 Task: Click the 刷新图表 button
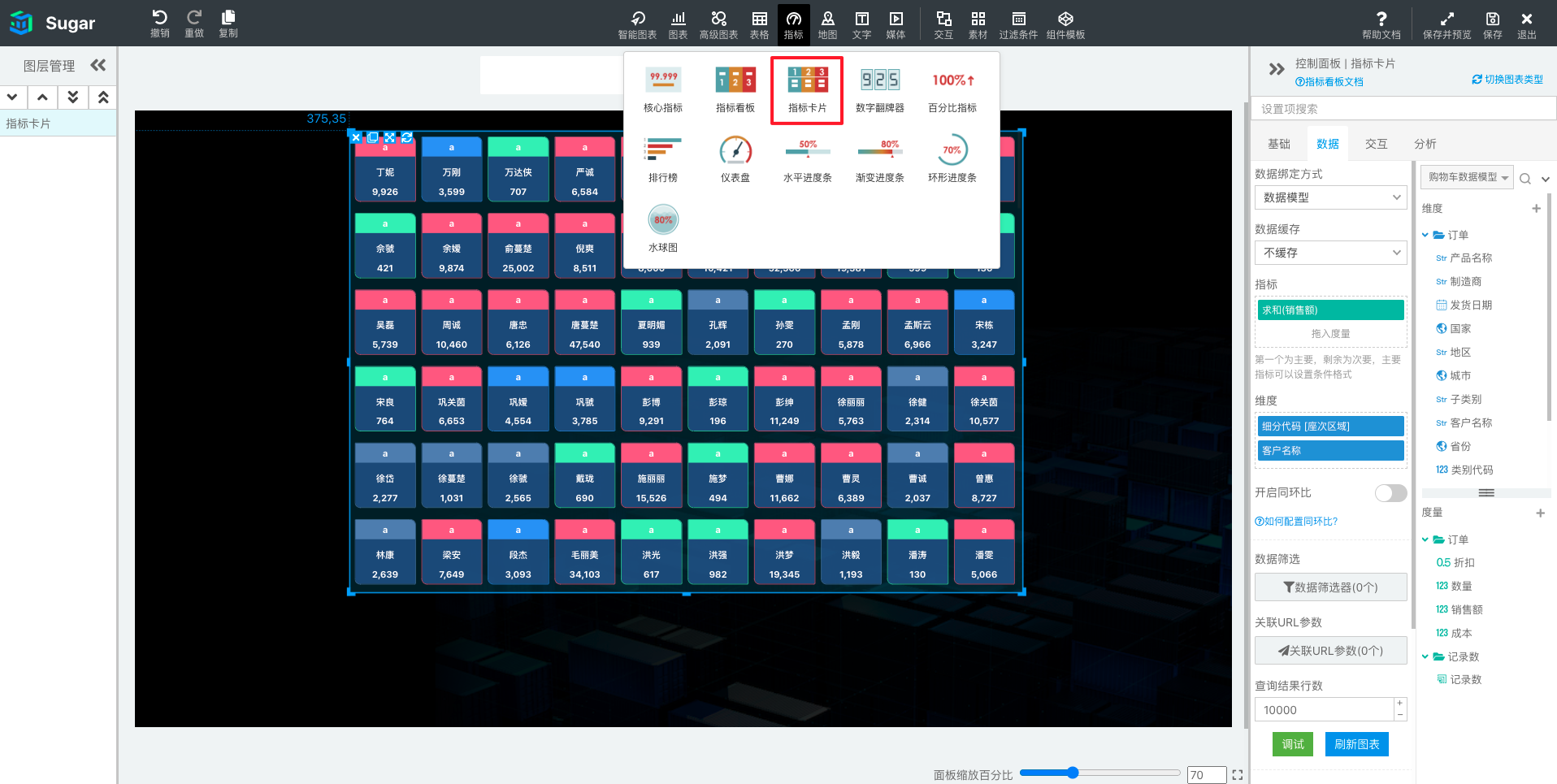1356,744
